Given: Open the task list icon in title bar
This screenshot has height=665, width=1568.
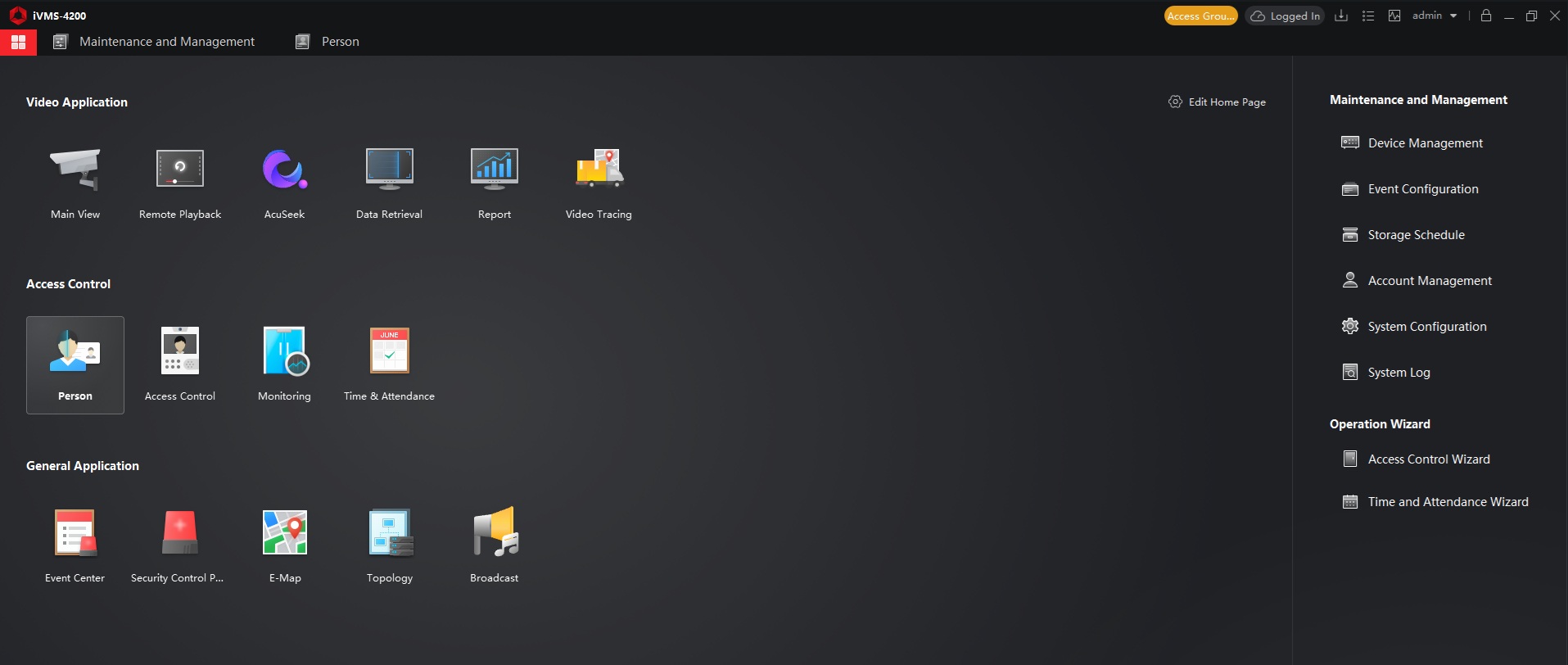Looking at the screenshot, I should [x=1368, y=16].
